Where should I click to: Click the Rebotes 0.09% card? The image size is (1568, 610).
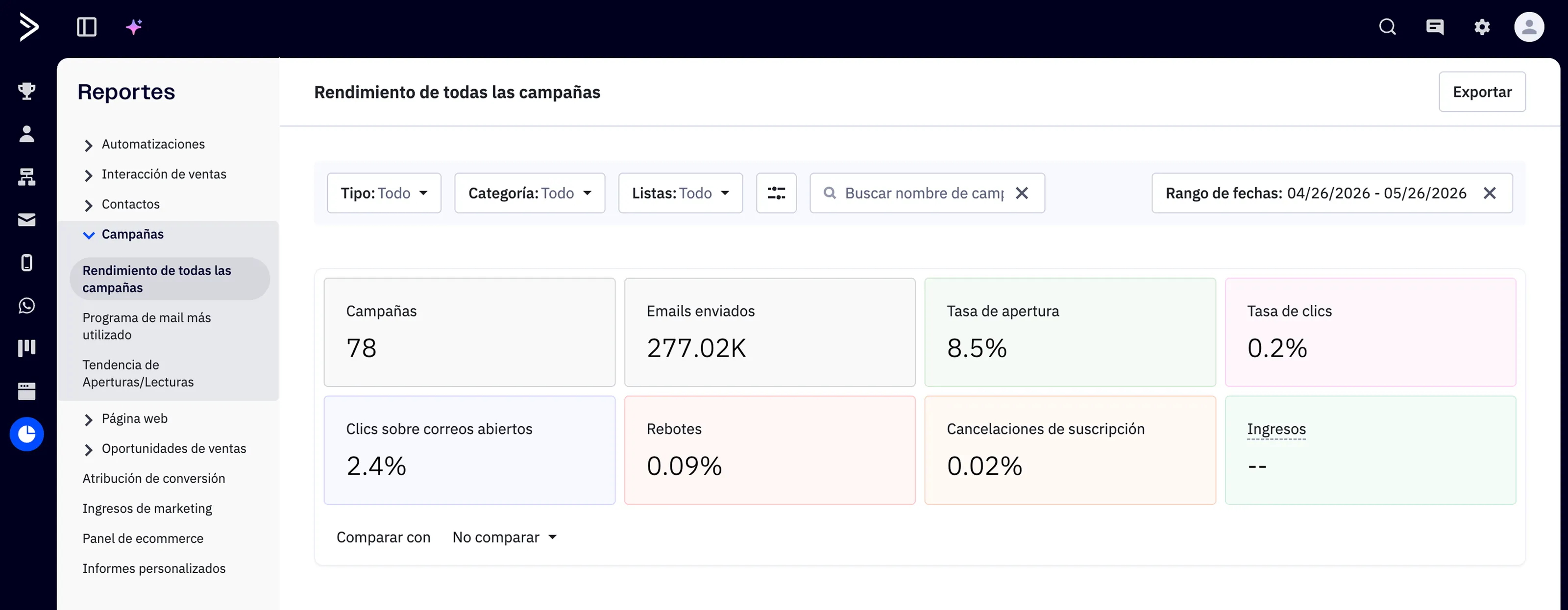coord(769,450)
